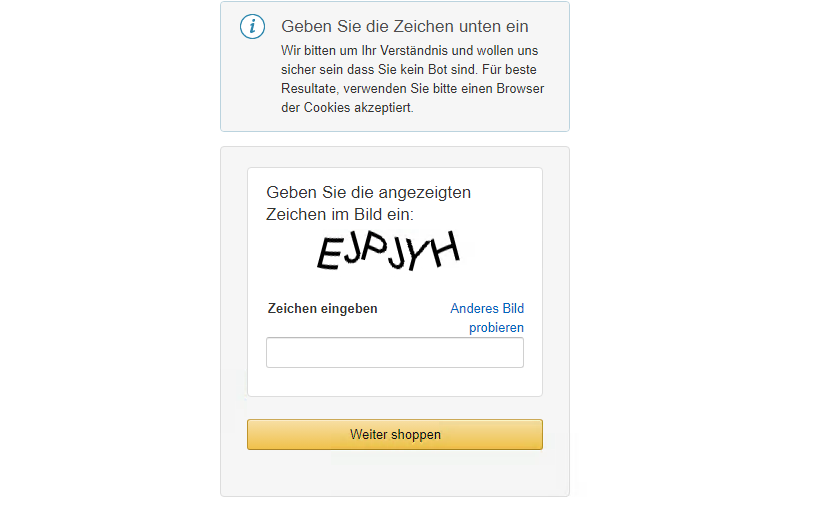818x509 pixels.
Task: Focus the Zeichen eingeben text field
Action: tap(395, 353)
